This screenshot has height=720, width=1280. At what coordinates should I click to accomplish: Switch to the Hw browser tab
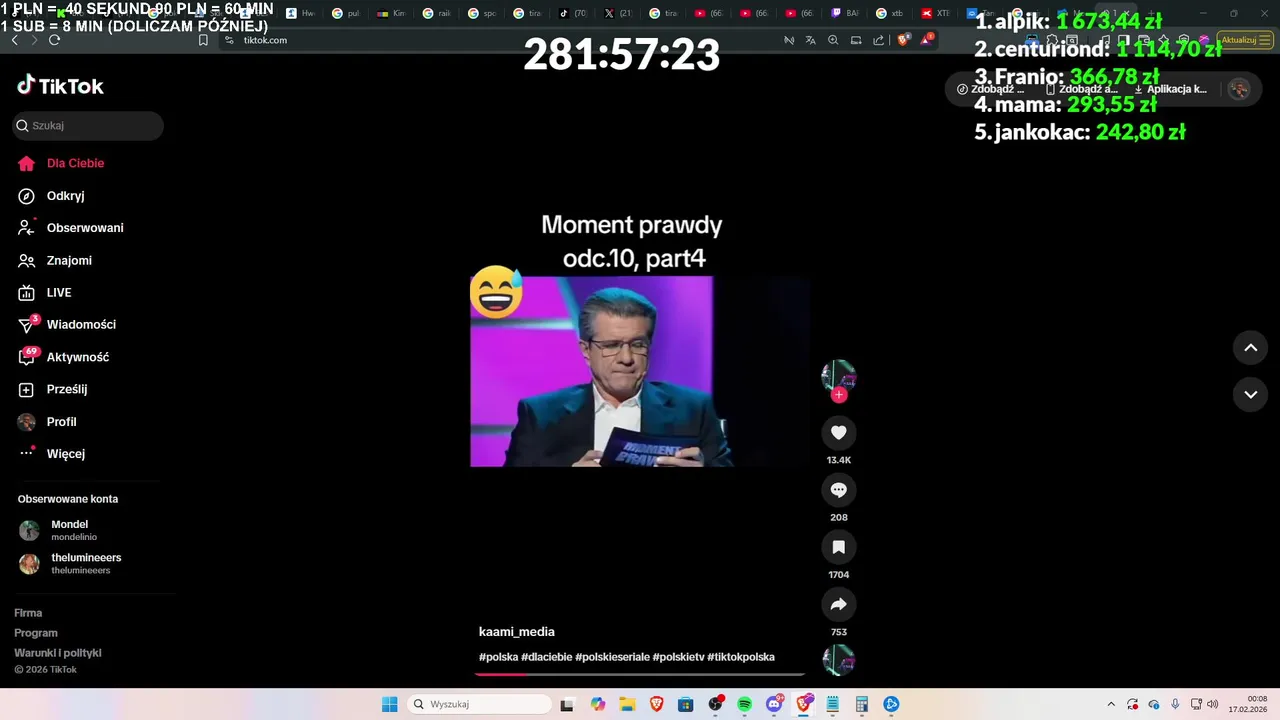pyautogui.click(x=300, y=13)
